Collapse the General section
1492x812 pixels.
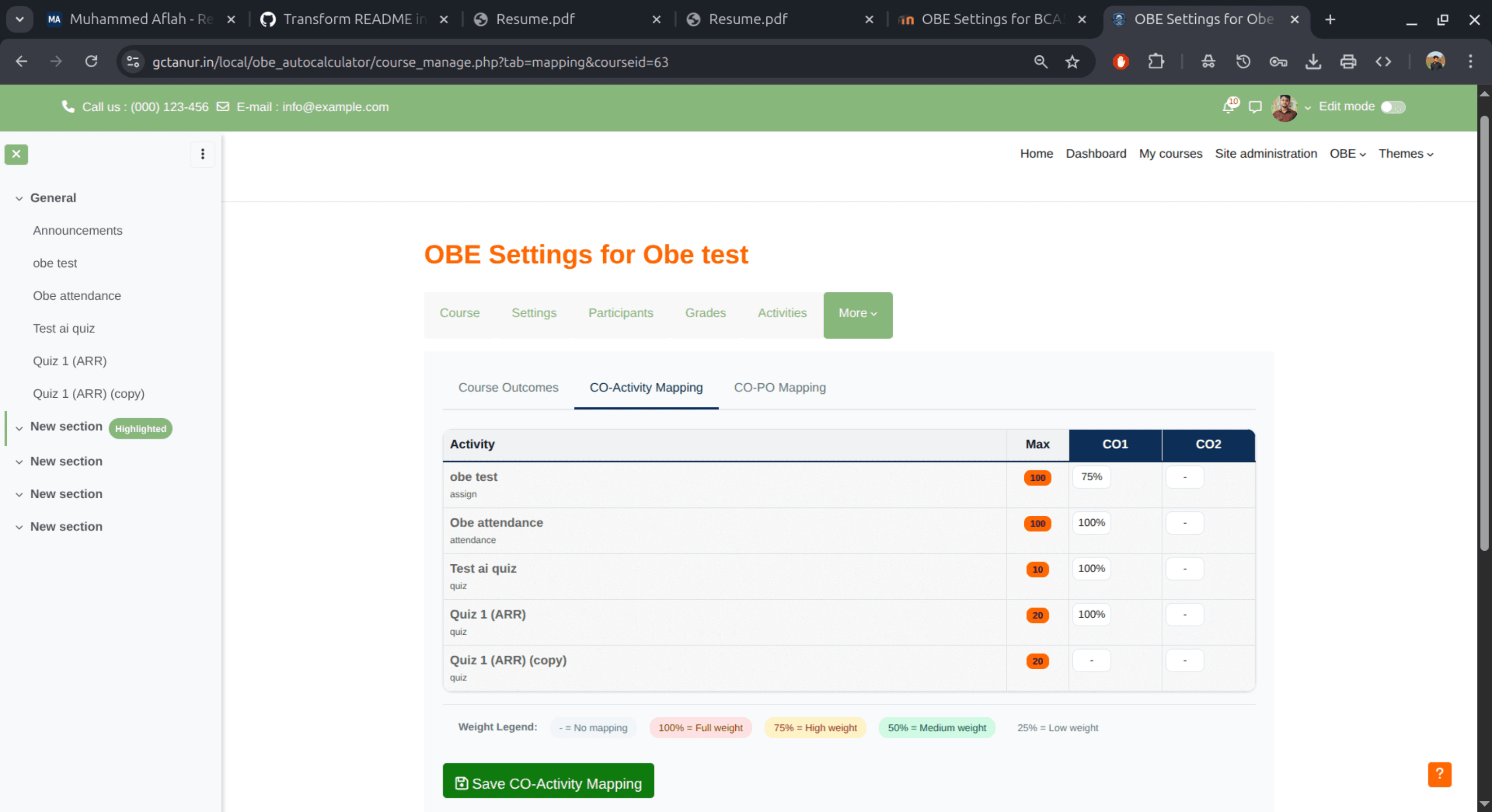coord(19,198)
